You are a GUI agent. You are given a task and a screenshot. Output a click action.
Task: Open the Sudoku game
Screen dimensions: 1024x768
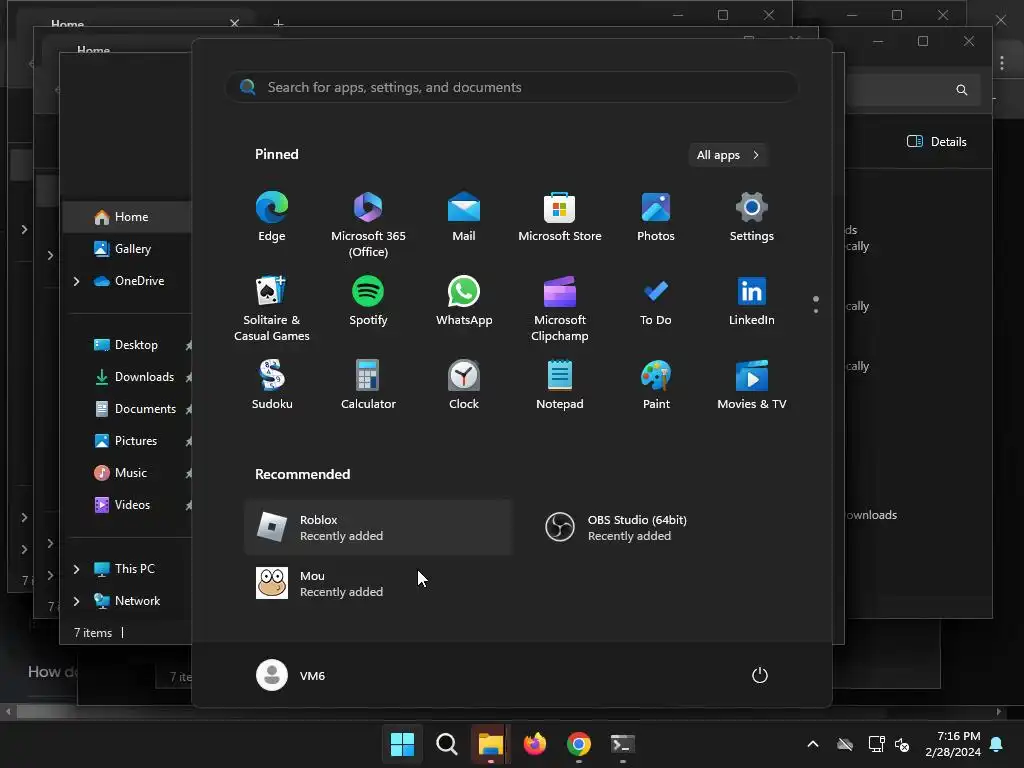click(272, 385)
